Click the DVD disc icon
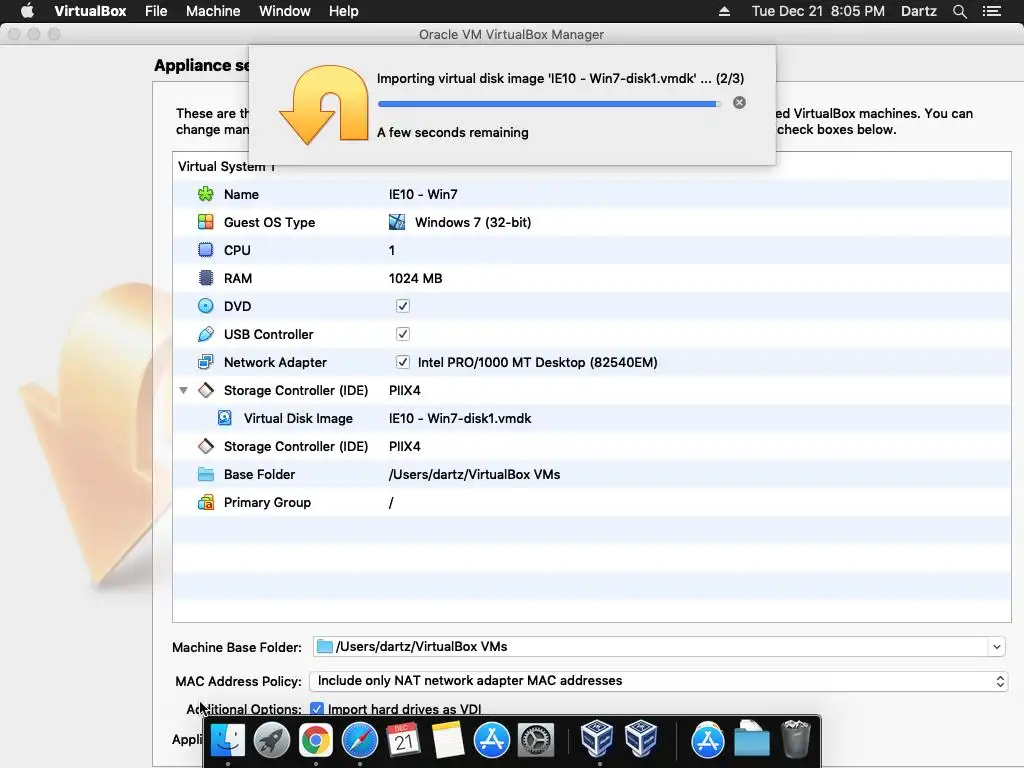Screen dimensions: 1024x768 206,306
